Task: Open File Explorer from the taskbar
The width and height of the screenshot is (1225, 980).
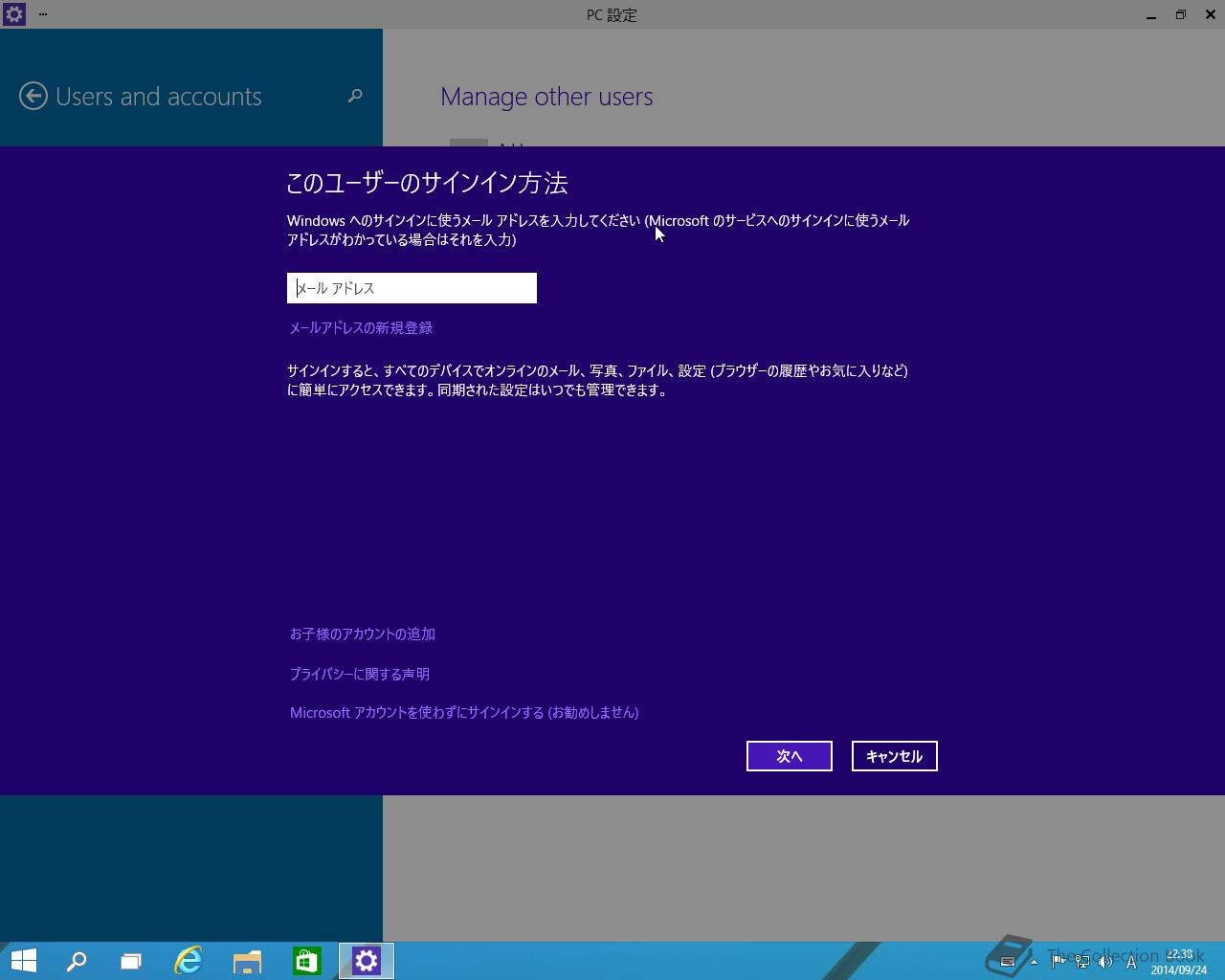Action: tap(247, 961)
